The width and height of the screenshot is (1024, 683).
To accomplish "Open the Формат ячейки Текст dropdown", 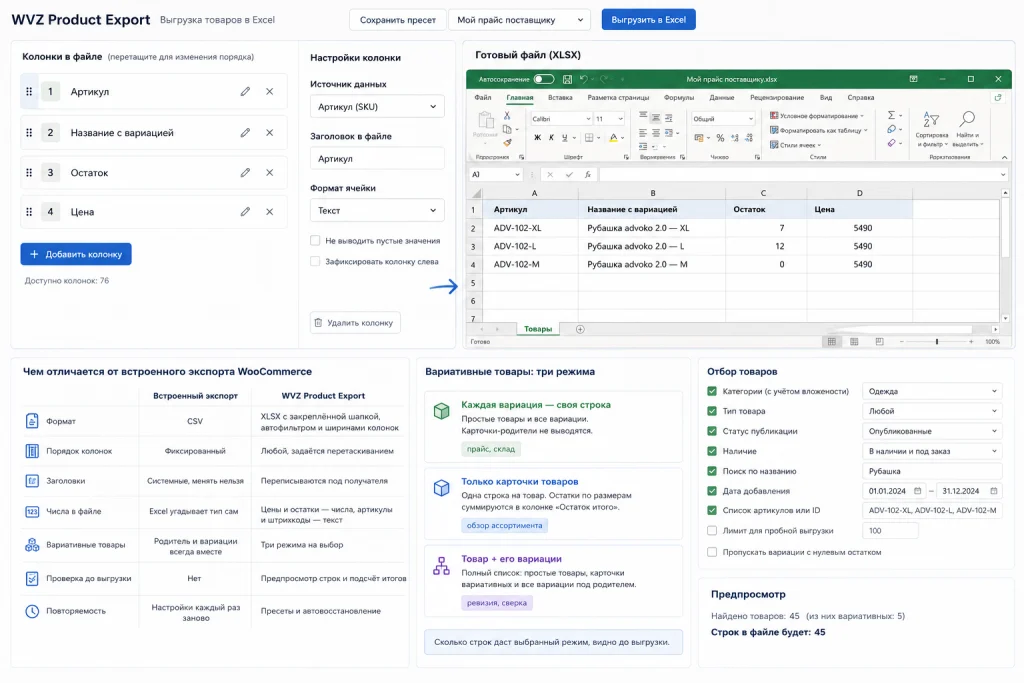I will tap(377, 210).
